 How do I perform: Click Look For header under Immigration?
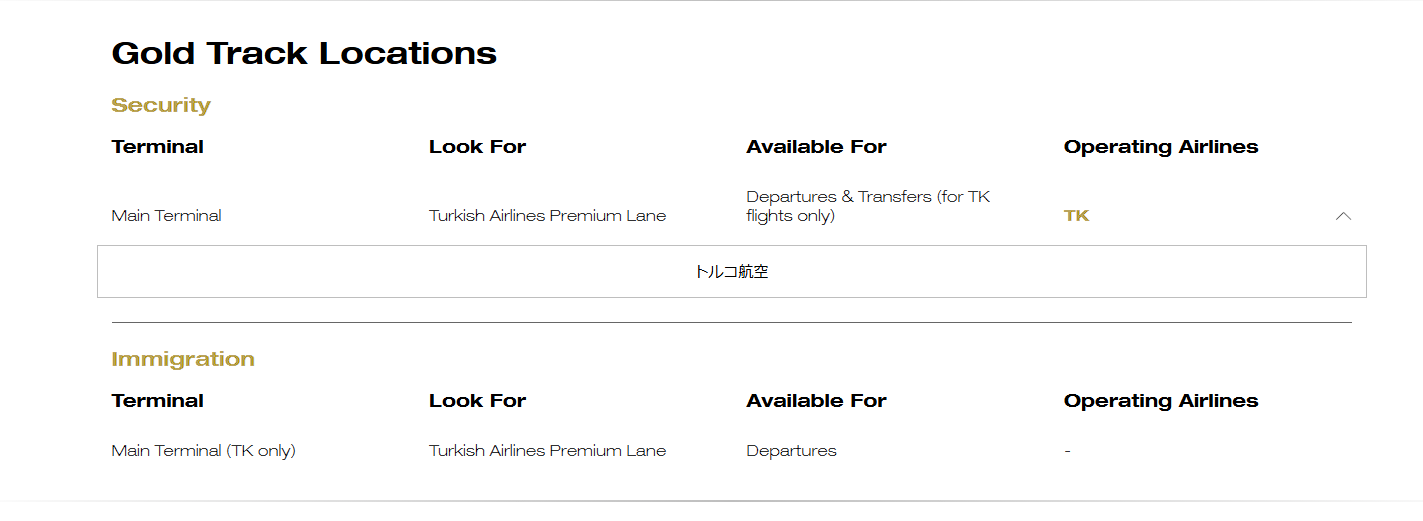coord(477,401)
